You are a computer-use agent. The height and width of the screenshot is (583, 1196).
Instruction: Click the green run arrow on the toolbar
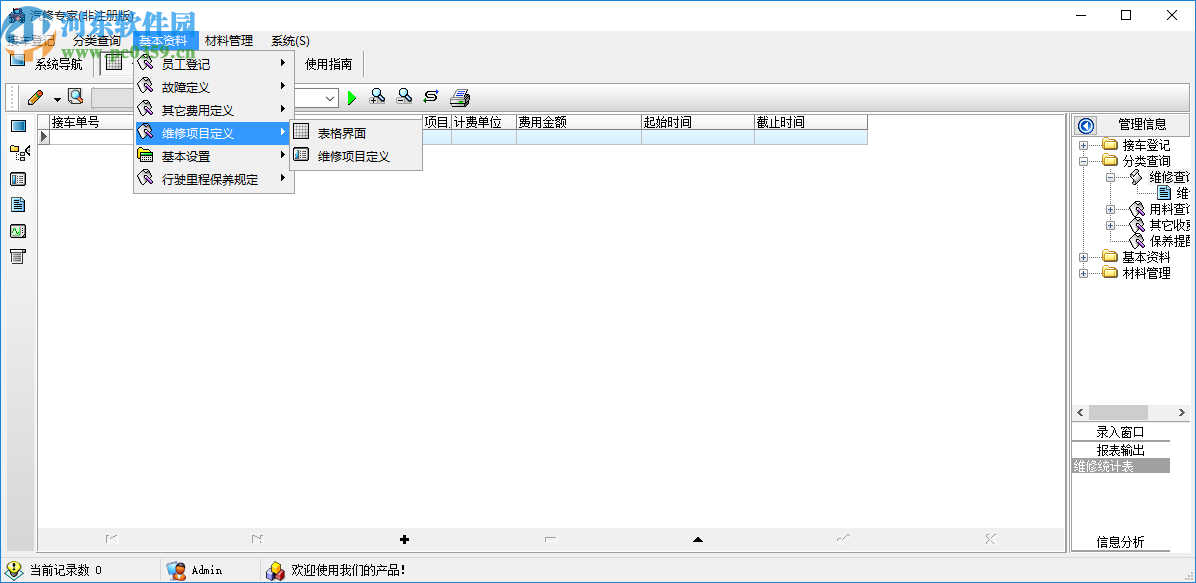[x=352, y=97]
